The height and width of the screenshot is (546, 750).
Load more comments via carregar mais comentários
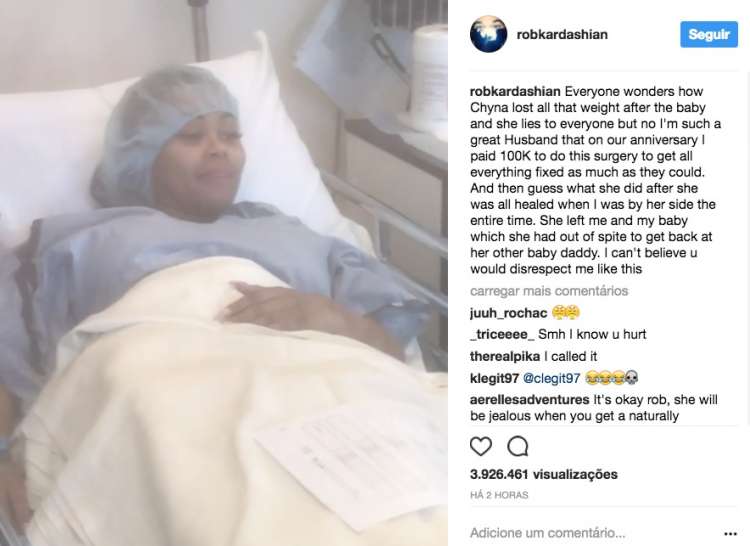point(549,291)
